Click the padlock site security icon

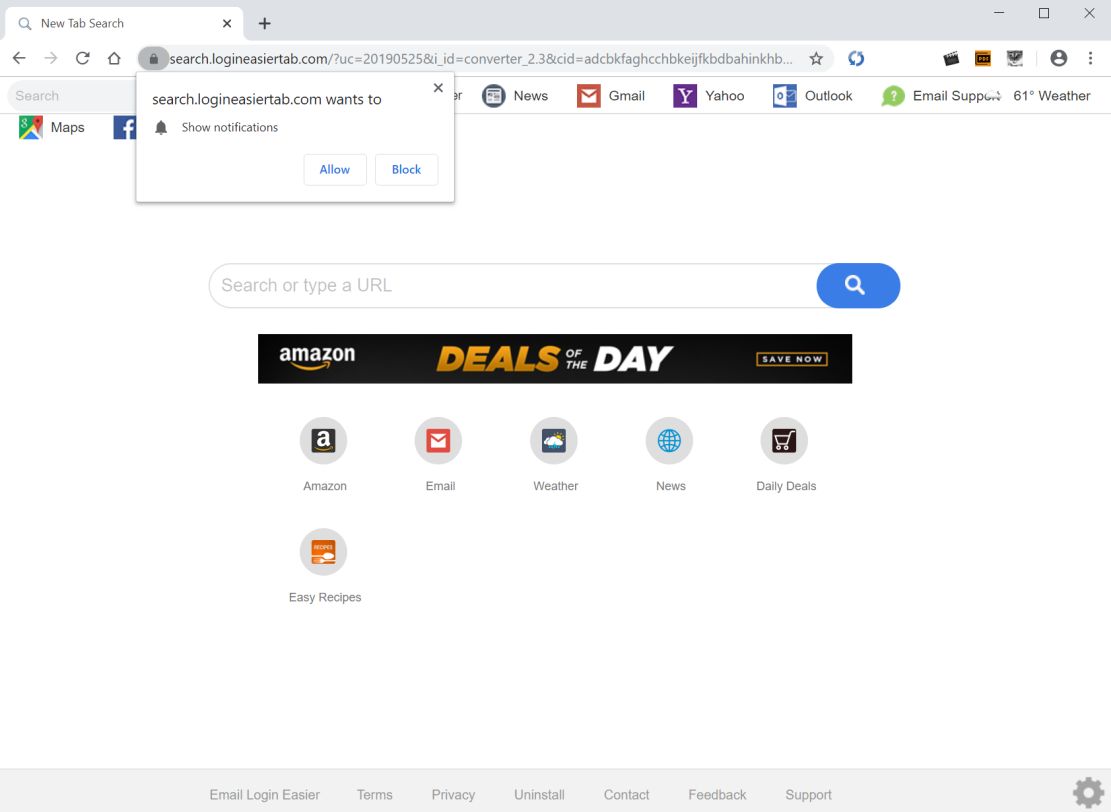tap(153, 58)
